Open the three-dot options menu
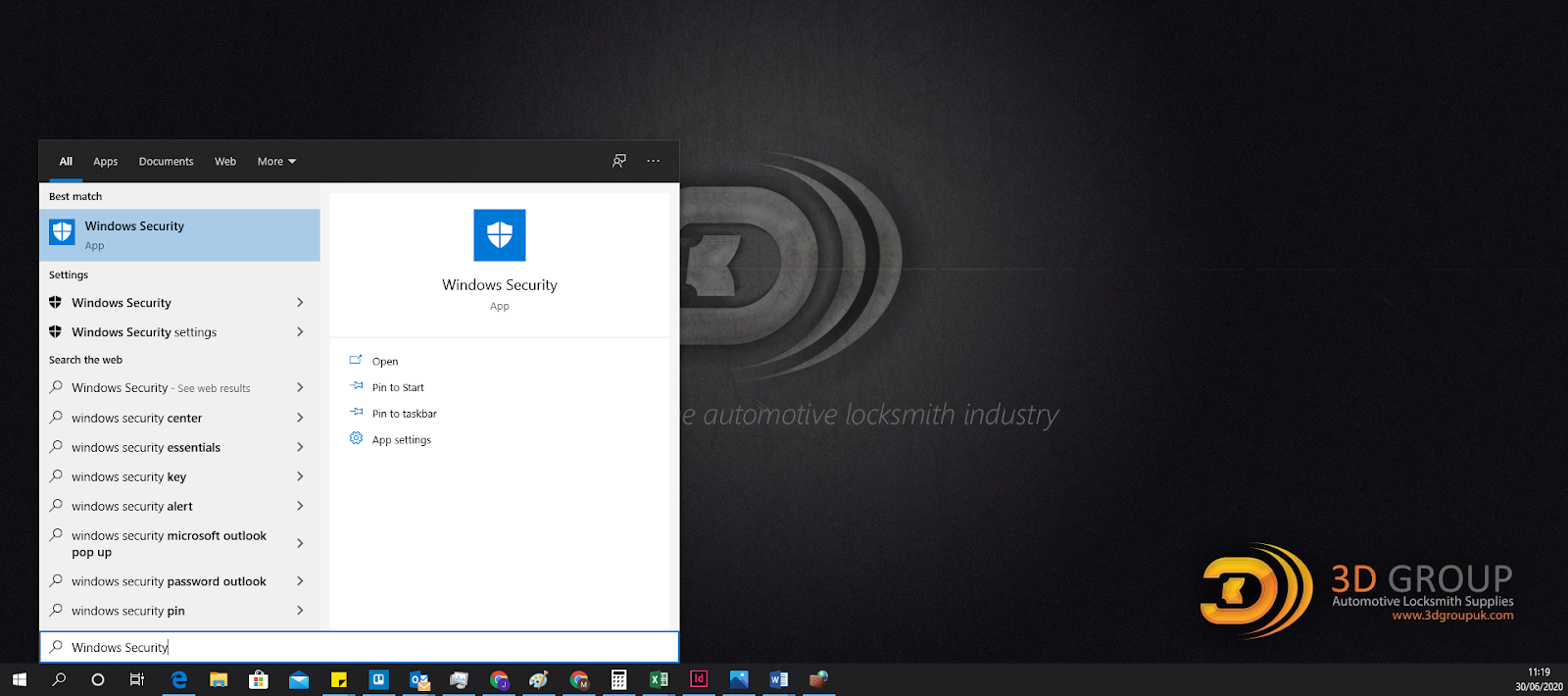Viewport: 1568px width, 696px height. pos(654,161)
